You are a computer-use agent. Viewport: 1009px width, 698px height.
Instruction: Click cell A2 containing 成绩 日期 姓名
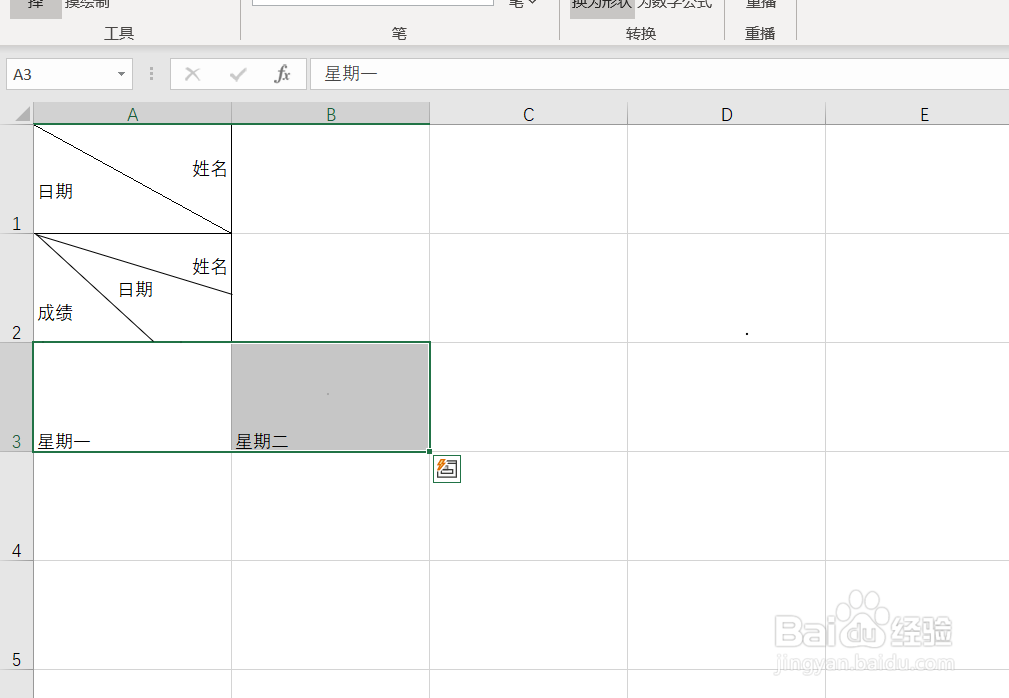[x=133, y=288]
